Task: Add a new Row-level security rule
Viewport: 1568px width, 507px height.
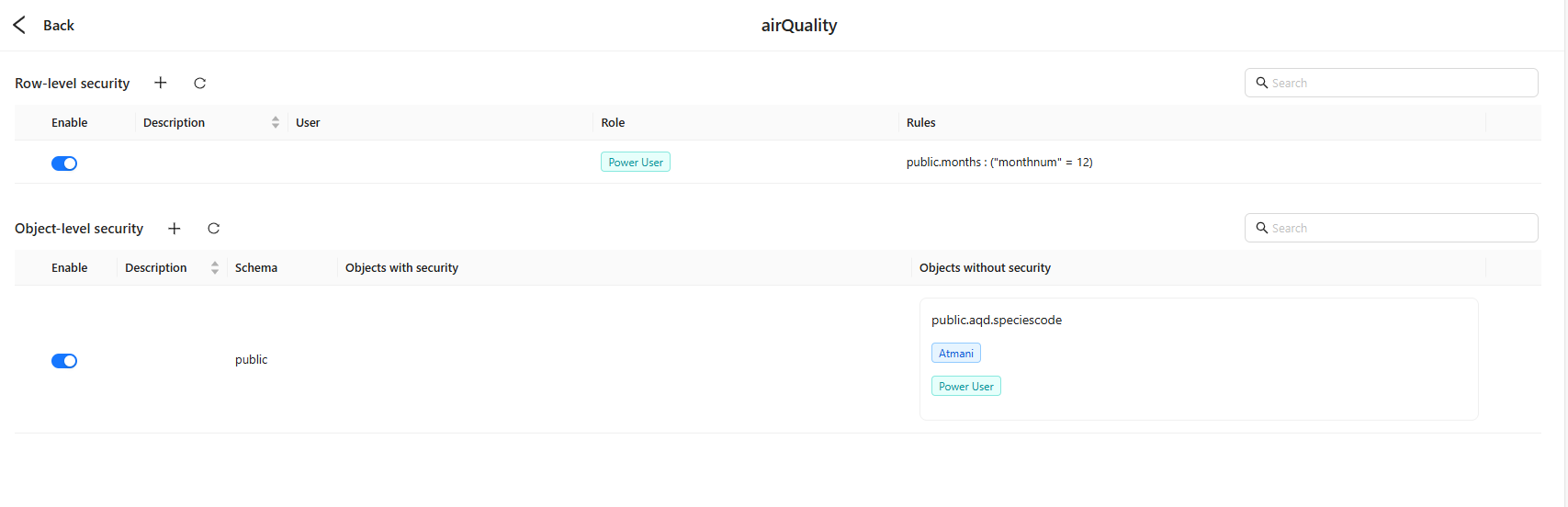Action: [x=161, y=83]
